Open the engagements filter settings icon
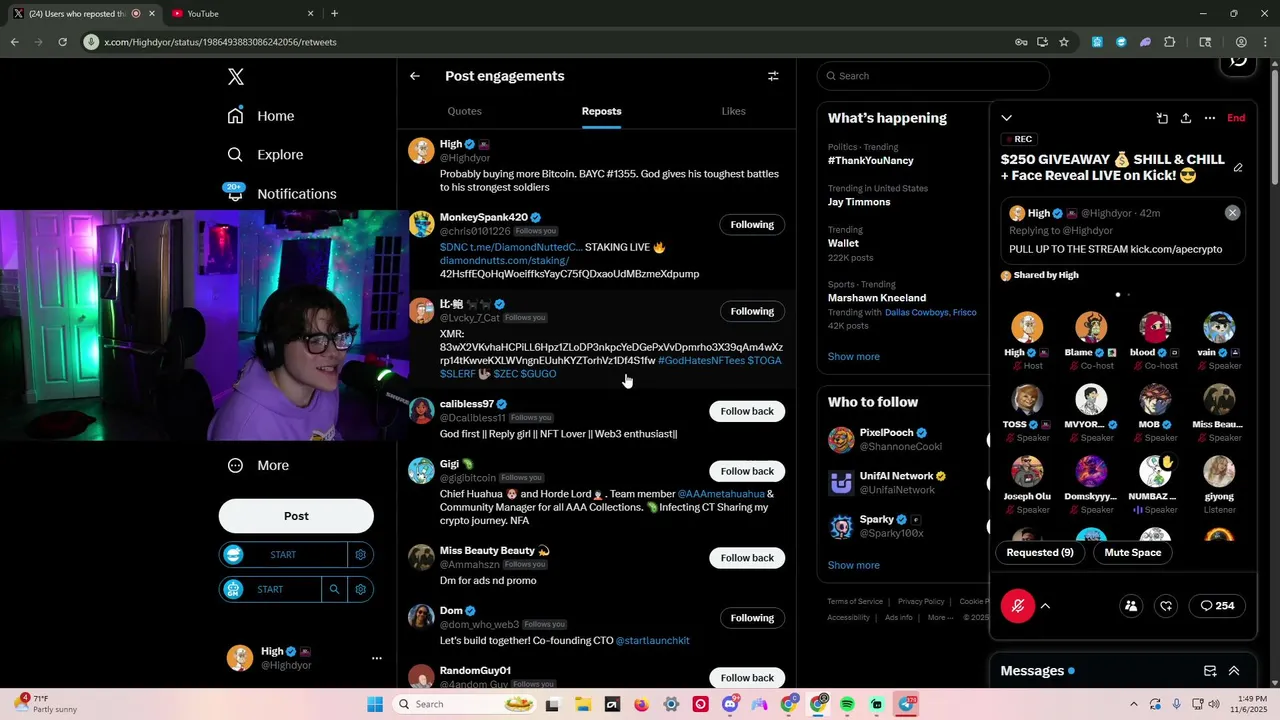Image resolution: width=1280 pixels, height=720 pixels. 773,76
